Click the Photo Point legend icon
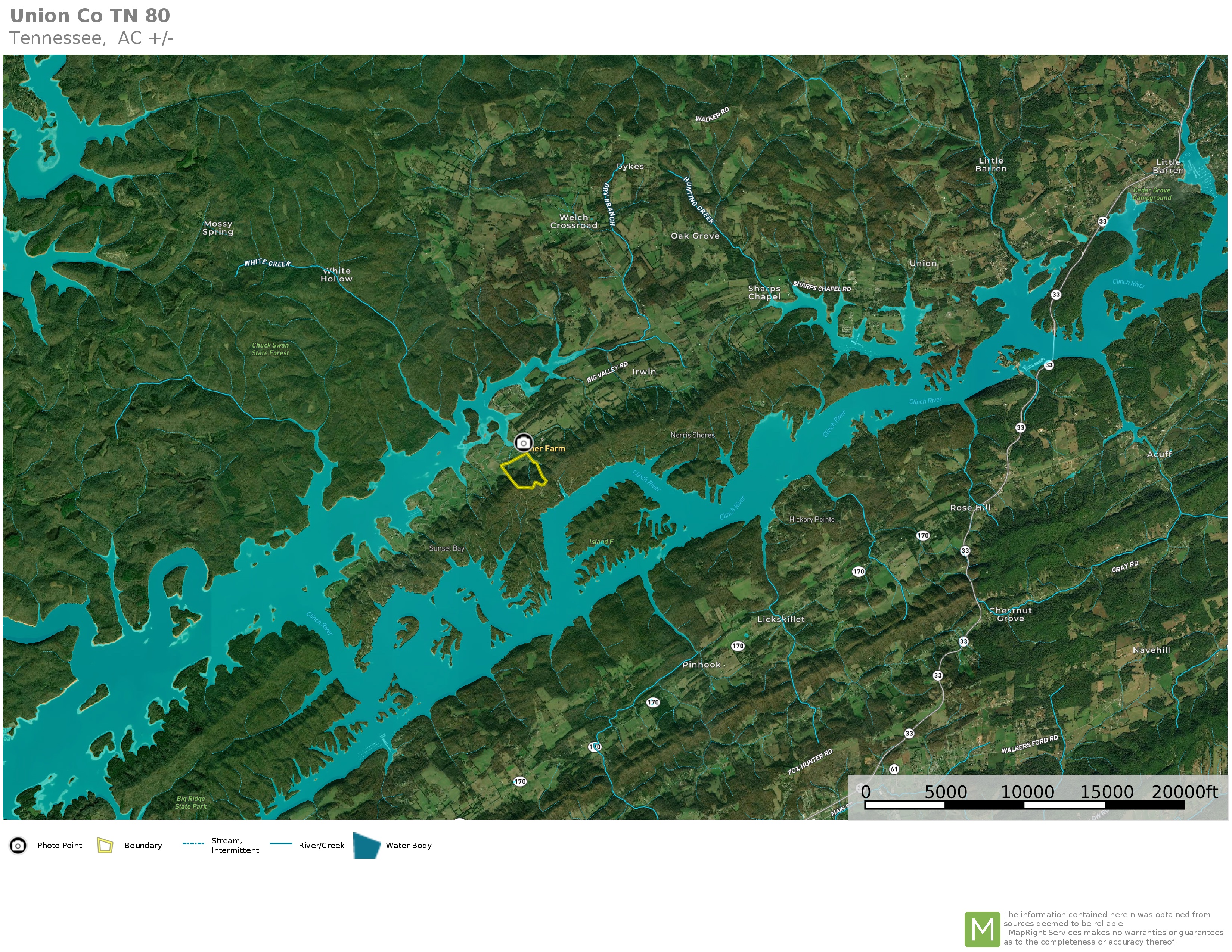The image size is (1232, 952). (18, 845)
